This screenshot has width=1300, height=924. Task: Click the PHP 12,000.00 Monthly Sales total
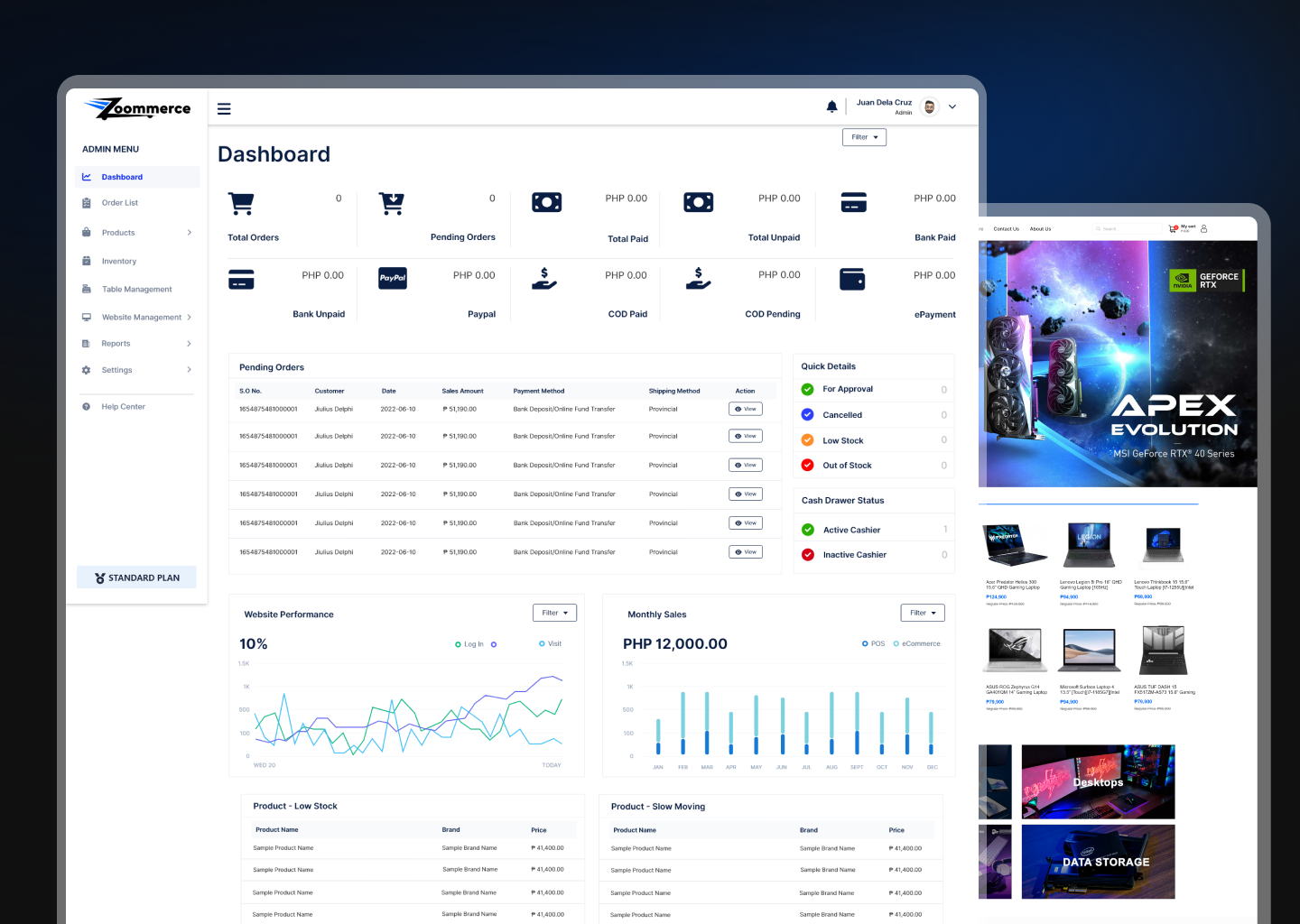675,644
